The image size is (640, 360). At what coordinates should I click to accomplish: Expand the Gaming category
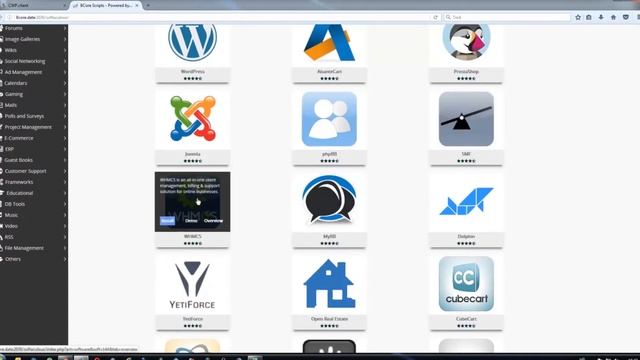34,94
